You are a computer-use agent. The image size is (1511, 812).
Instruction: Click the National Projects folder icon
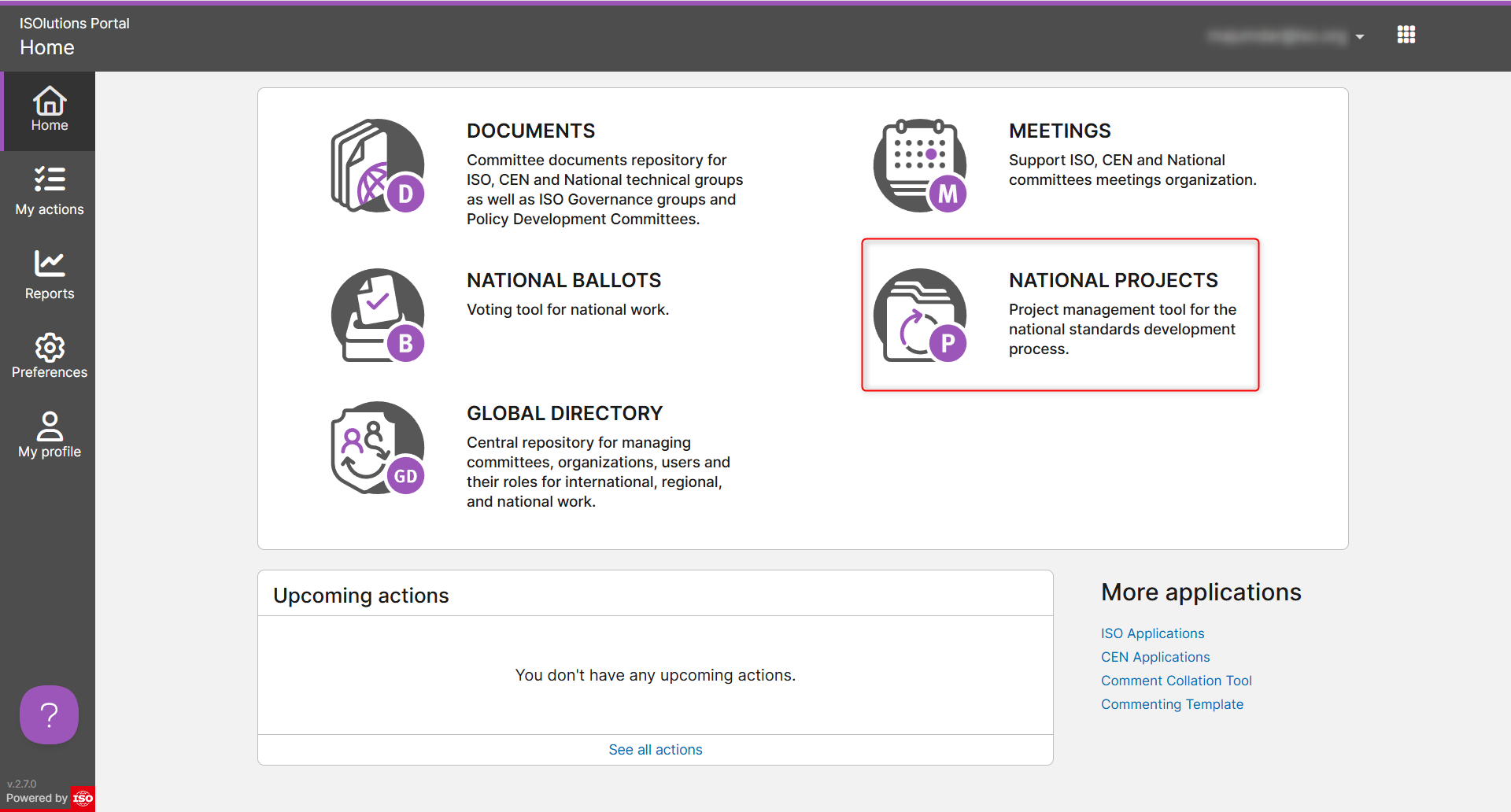920,315
